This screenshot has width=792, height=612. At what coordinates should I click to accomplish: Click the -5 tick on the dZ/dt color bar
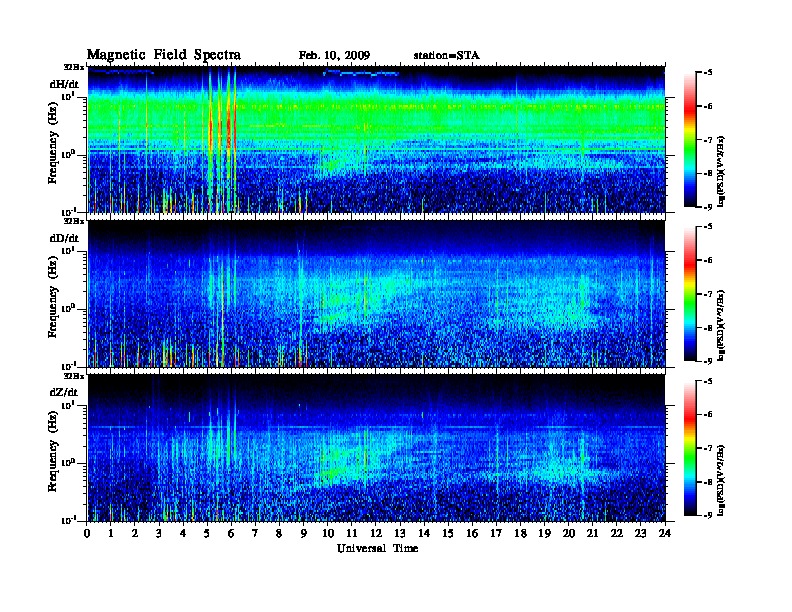click(x=708, y=381)
